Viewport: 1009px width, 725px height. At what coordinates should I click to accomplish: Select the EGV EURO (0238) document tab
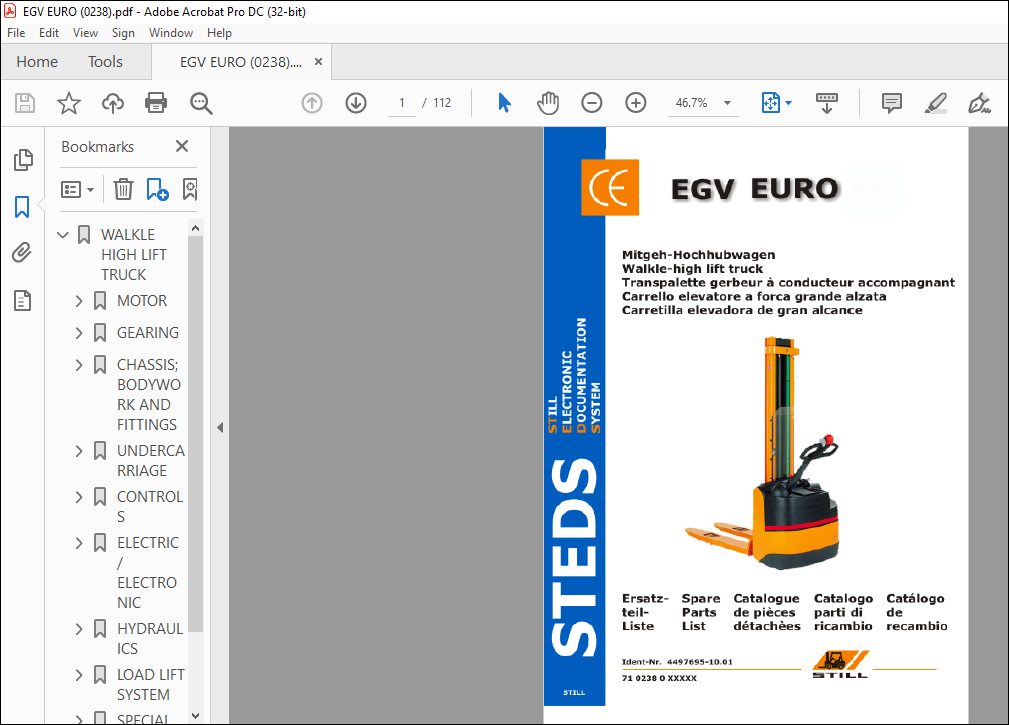tap(241, 62)
